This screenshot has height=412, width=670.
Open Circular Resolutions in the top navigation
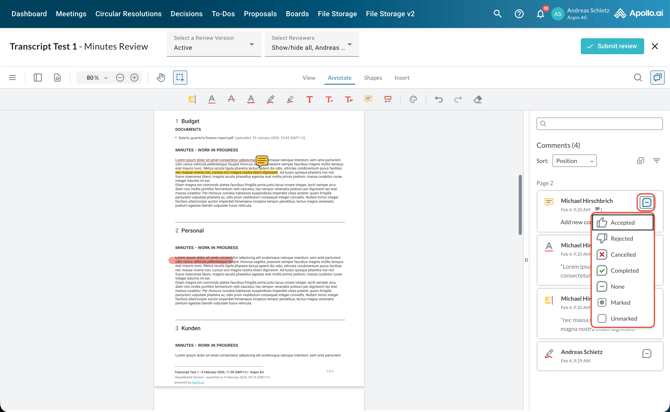pyautogui.click(x=128, y=14)
